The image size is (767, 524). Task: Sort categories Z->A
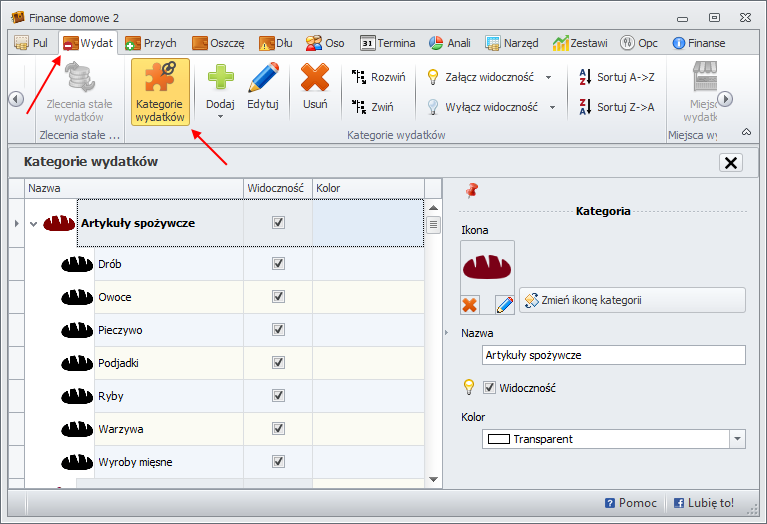pos(617,107)
